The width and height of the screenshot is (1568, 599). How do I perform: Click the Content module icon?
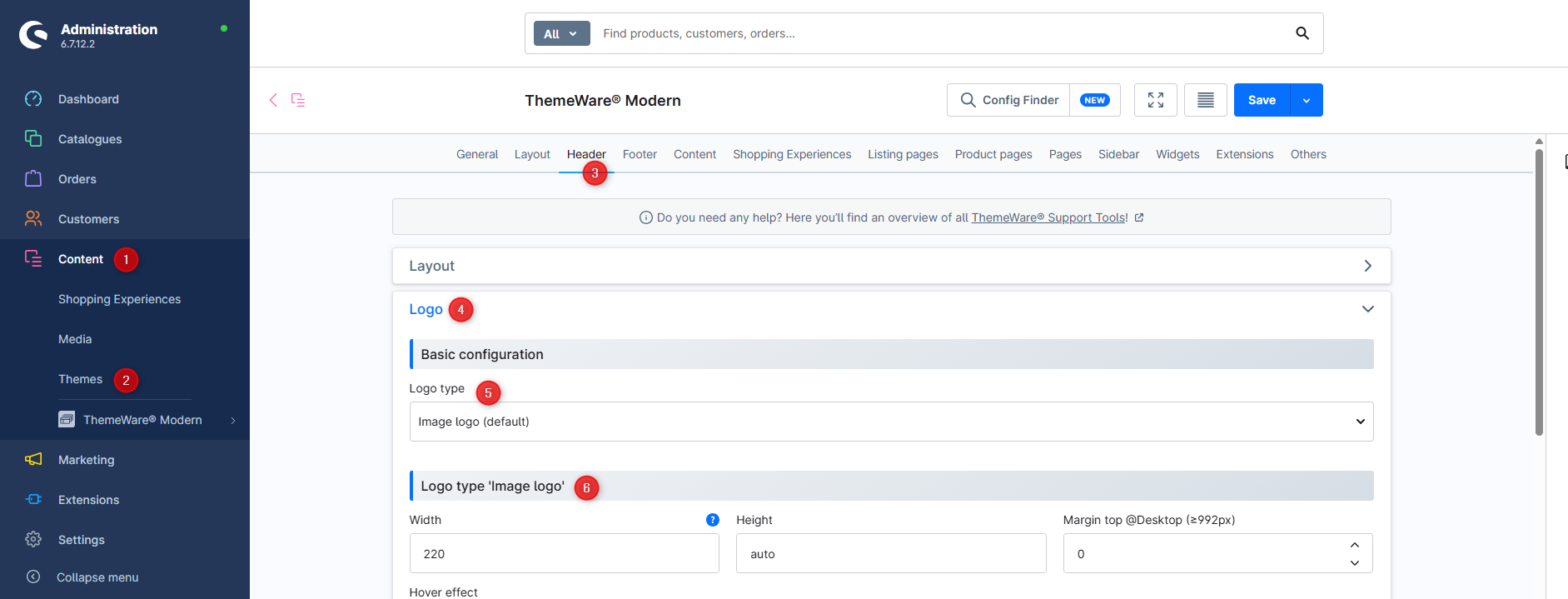pyautogui.click(x=33, y=259)
